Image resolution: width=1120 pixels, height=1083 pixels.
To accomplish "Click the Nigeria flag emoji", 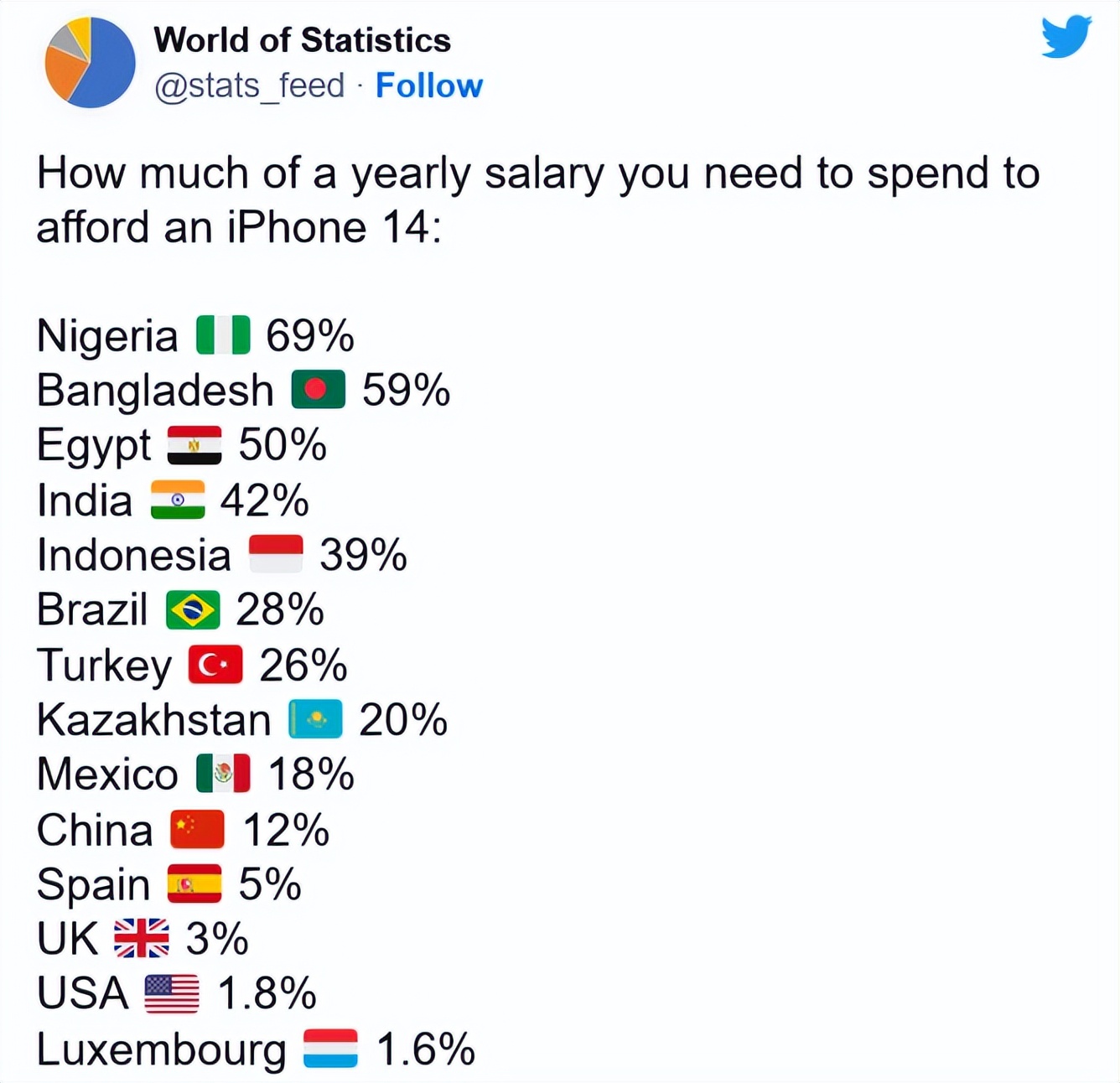I will click(x=220, y=334).
